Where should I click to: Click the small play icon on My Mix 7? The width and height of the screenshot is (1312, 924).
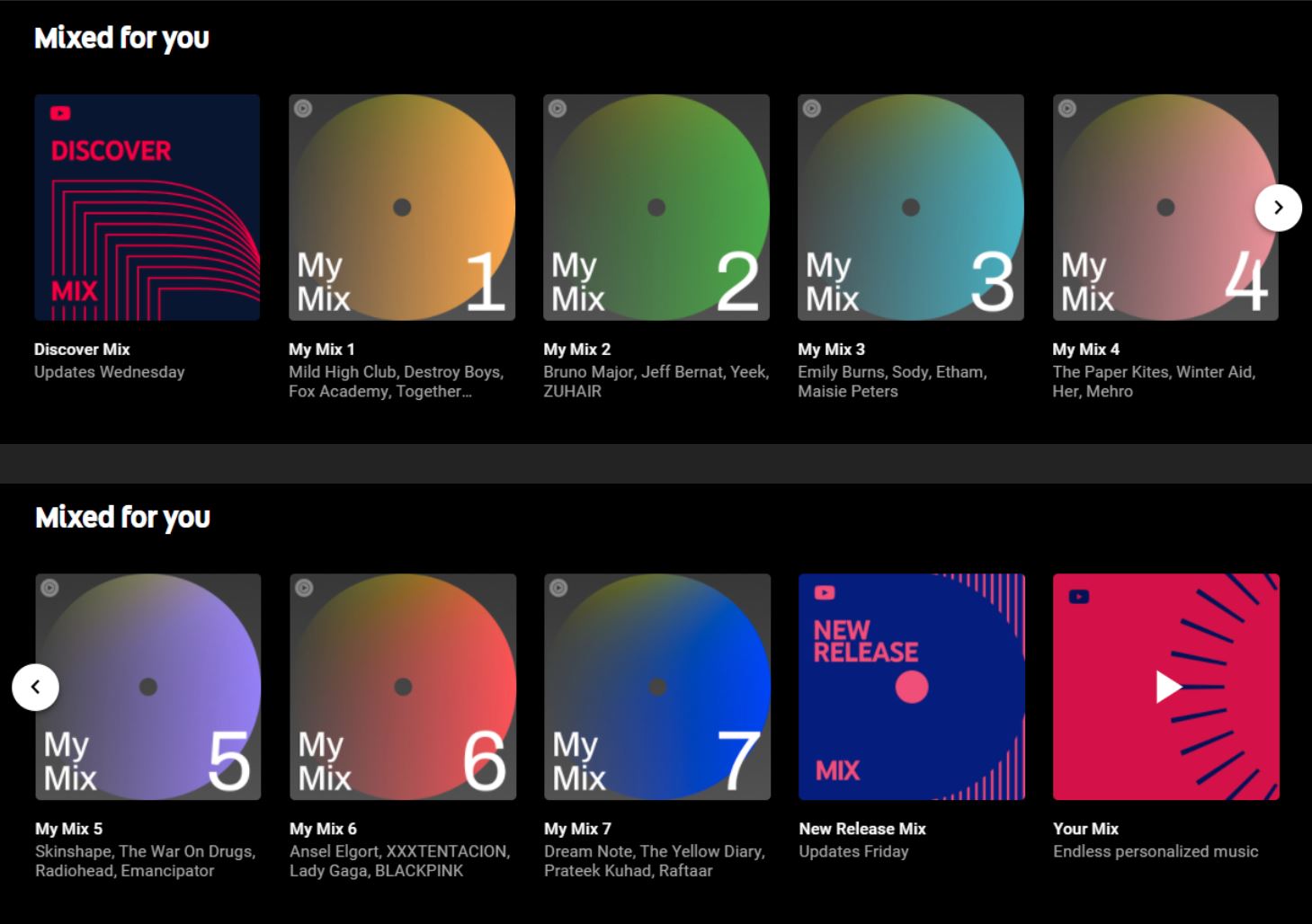[x=558, y=588]
